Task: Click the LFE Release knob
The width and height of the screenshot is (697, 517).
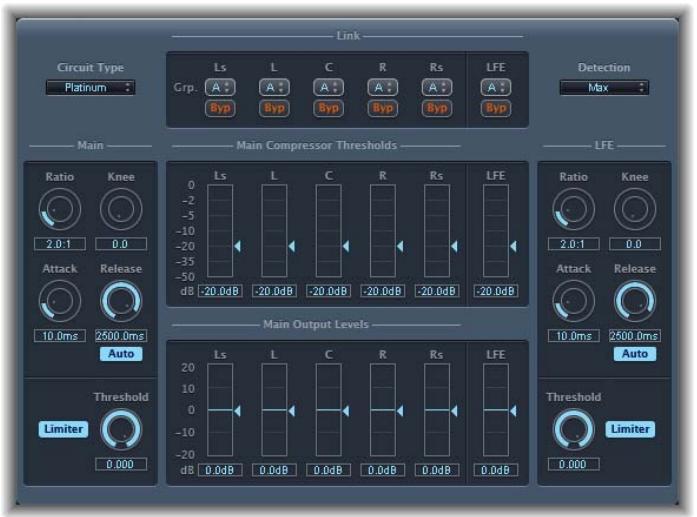Action: [x=635, y=301]
